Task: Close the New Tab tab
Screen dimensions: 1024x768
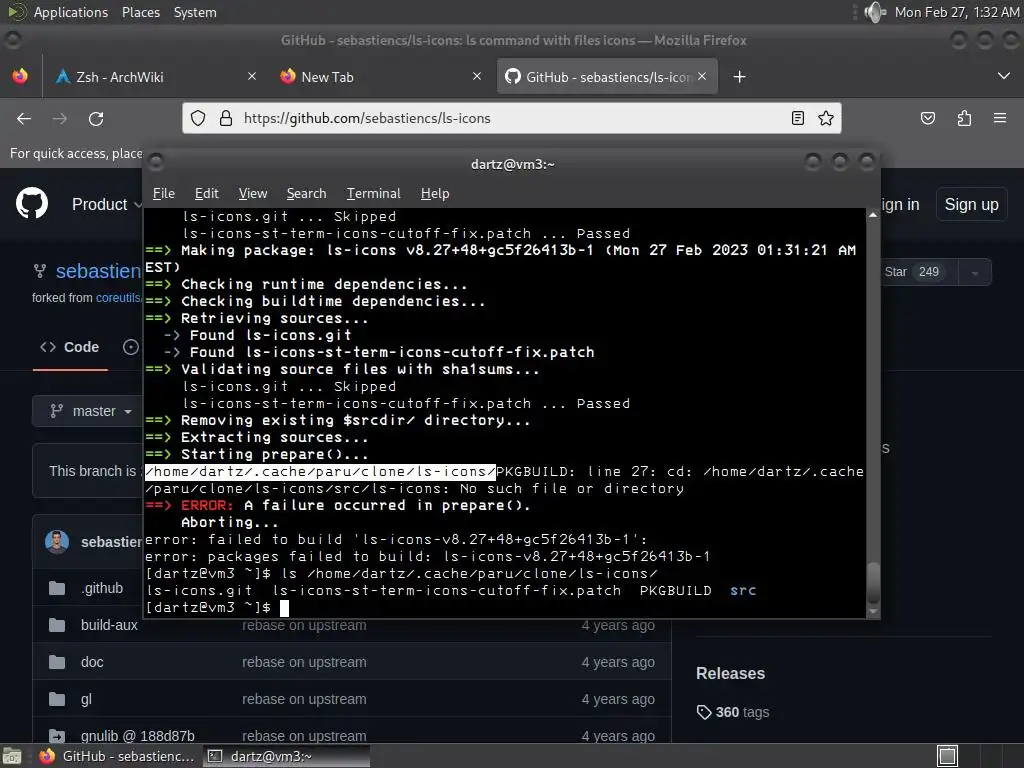Action: point(477,76)
